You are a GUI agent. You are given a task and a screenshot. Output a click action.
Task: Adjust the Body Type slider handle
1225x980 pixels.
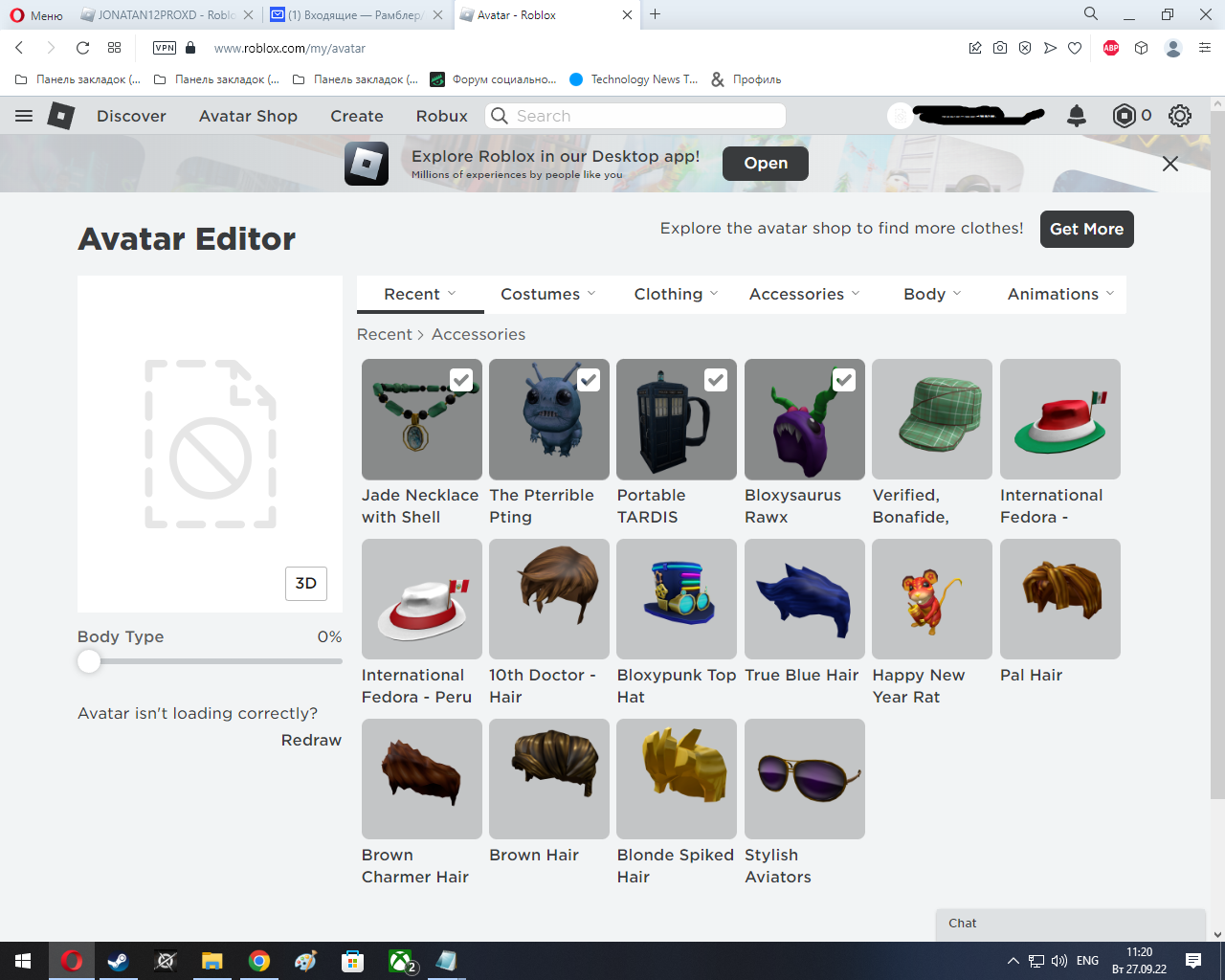point(89,661)
